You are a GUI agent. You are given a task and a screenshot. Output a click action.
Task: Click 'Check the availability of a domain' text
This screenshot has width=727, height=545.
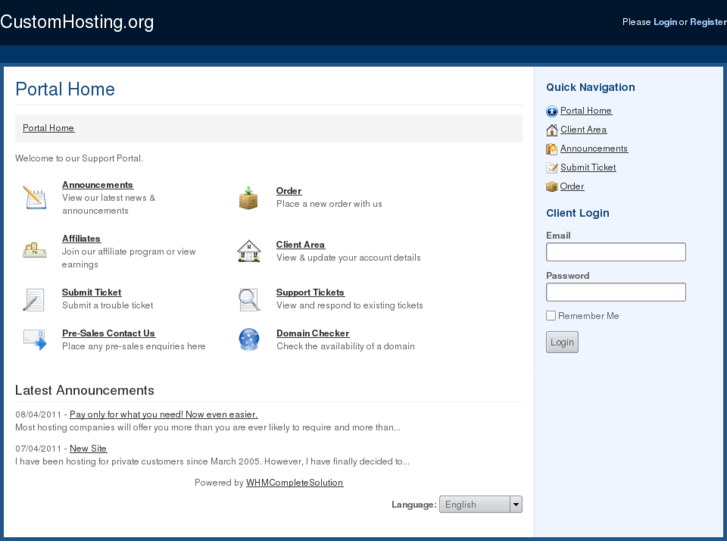pyautogui.click(x=345, y=346)
